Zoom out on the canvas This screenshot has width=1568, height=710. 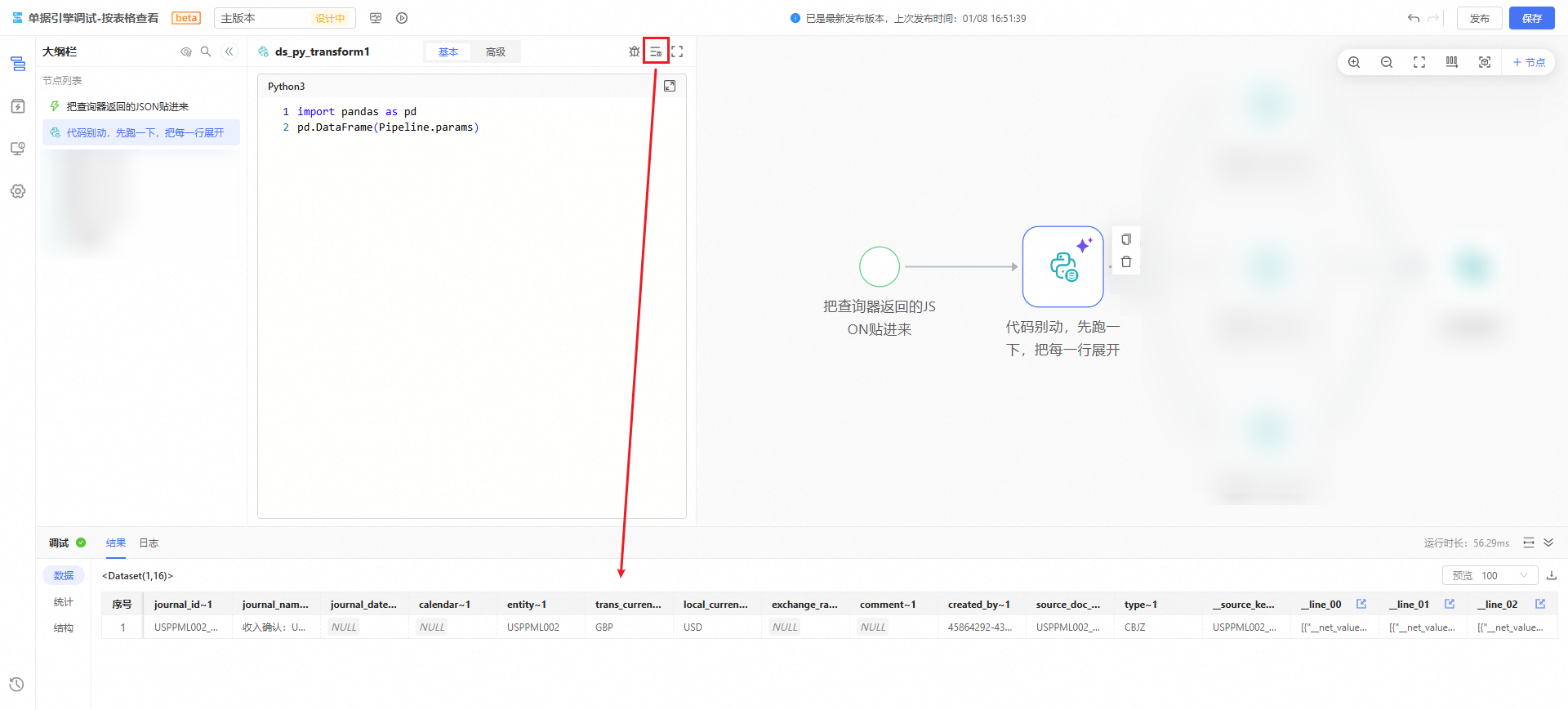pos(1387,62)
